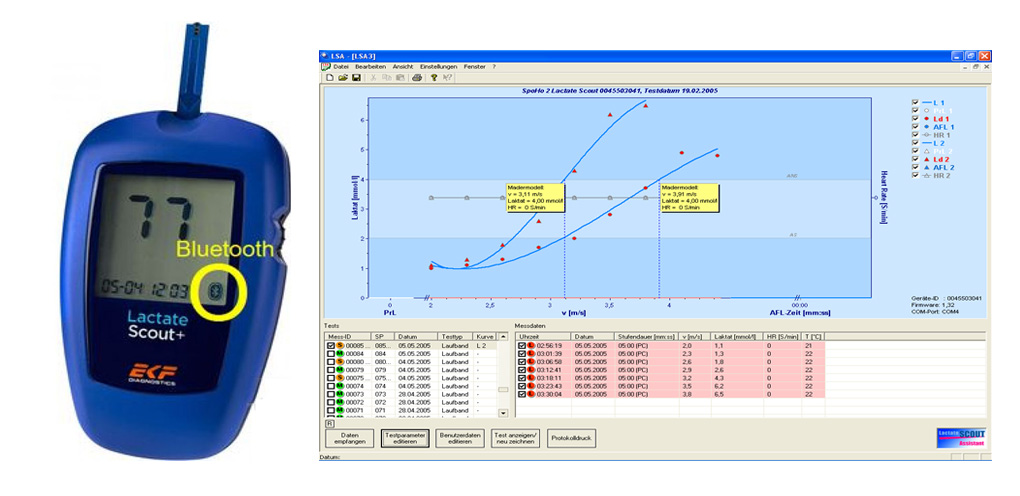Click measurement time 03:23:43

(550, 386)
